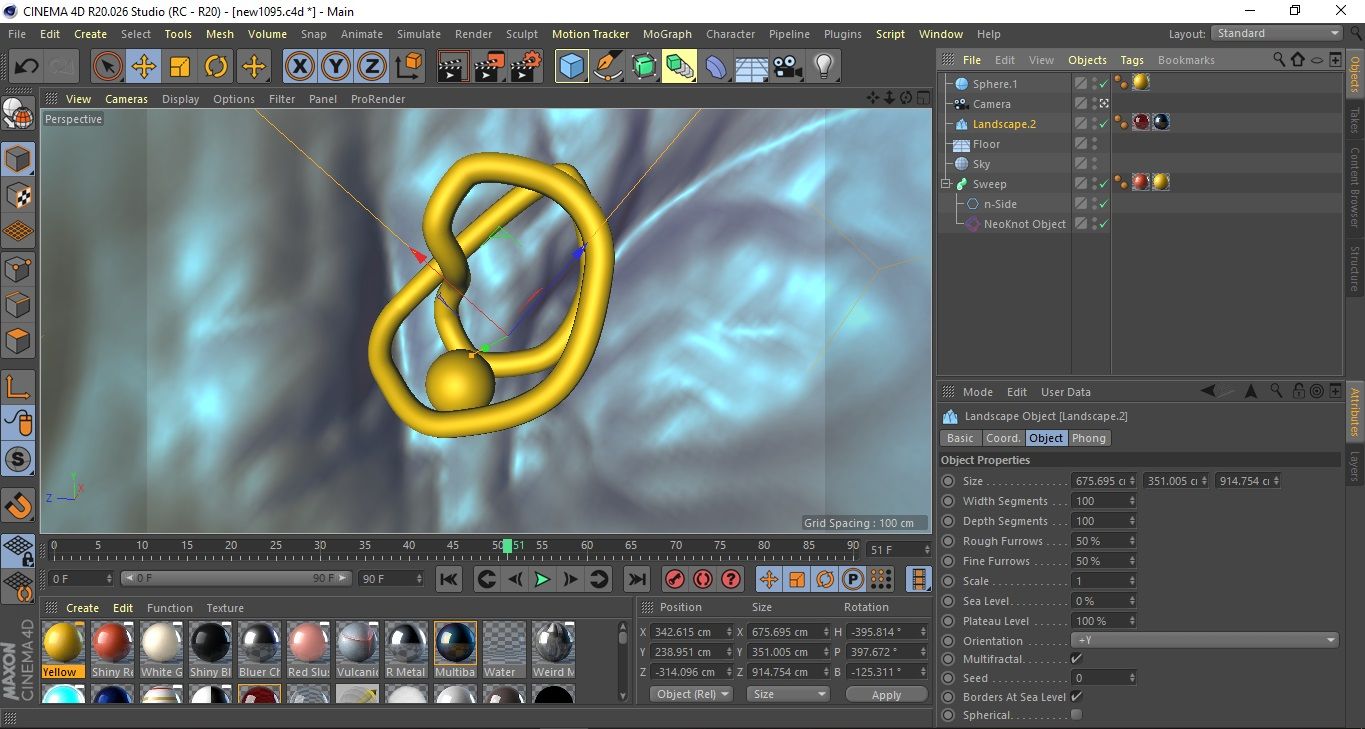Click the Apply button

886,694
